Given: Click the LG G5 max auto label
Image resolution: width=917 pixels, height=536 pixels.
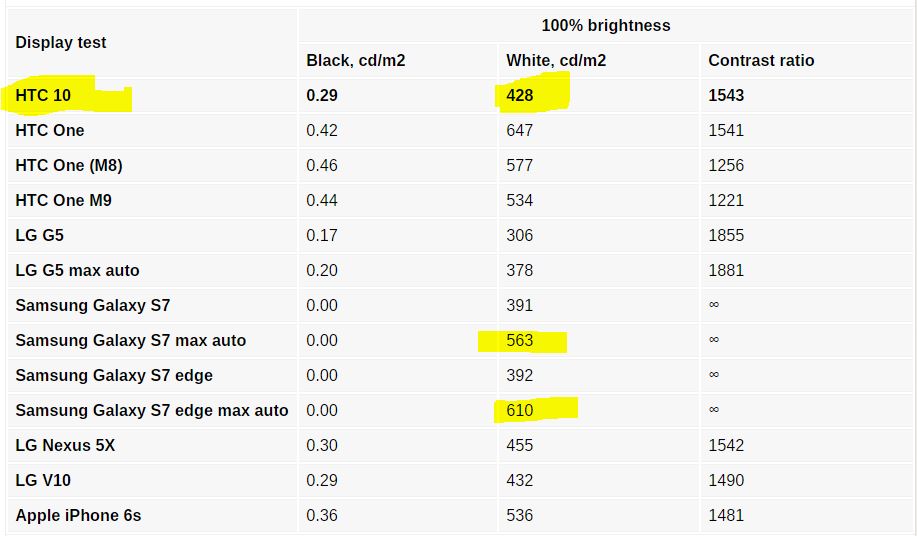Looking at the screenshot, I should coord(77,271).
